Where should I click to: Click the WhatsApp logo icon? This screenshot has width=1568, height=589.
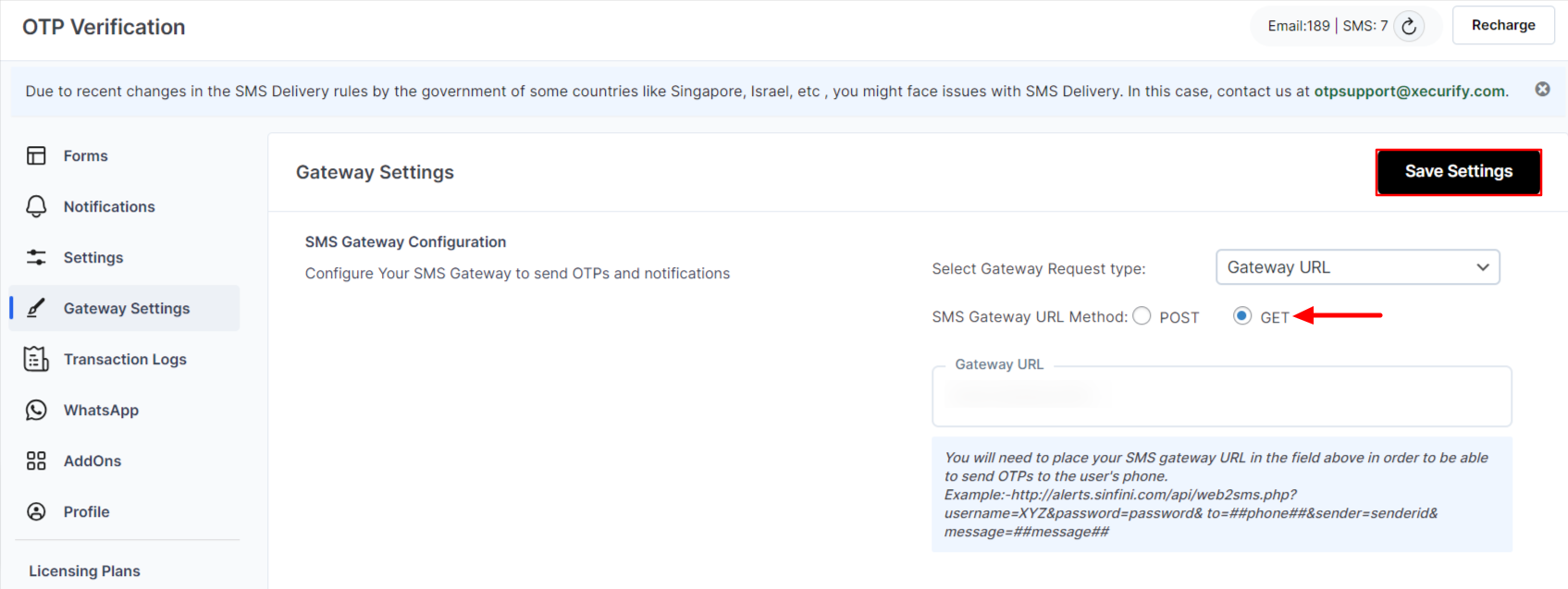tap(36, 410)
